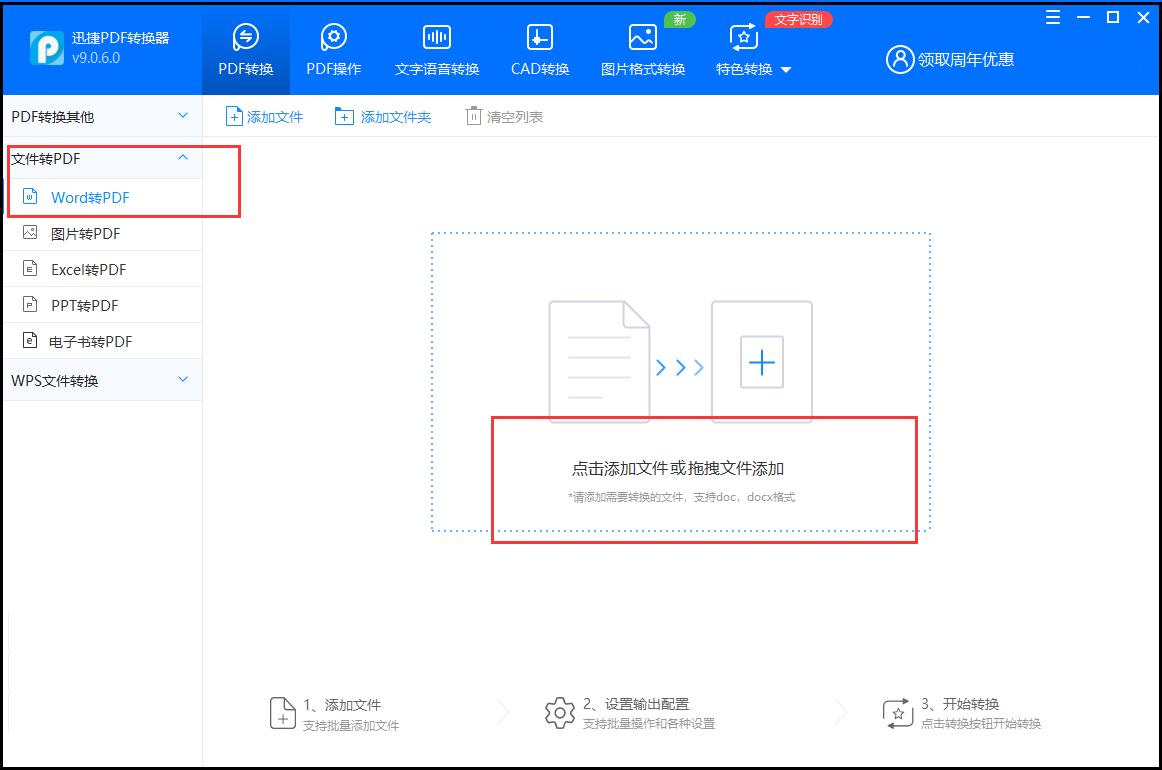Open 电子书转PDF in sidebar
This screenshot has width=1162, height=770.
pyautogui.click(x=90, y=341)
